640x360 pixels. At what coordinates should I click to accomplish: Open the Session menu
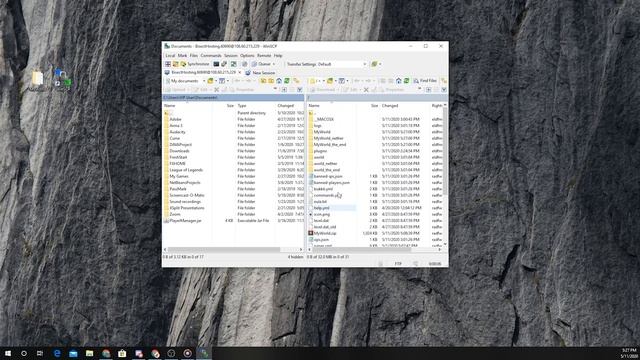(230, 56)
